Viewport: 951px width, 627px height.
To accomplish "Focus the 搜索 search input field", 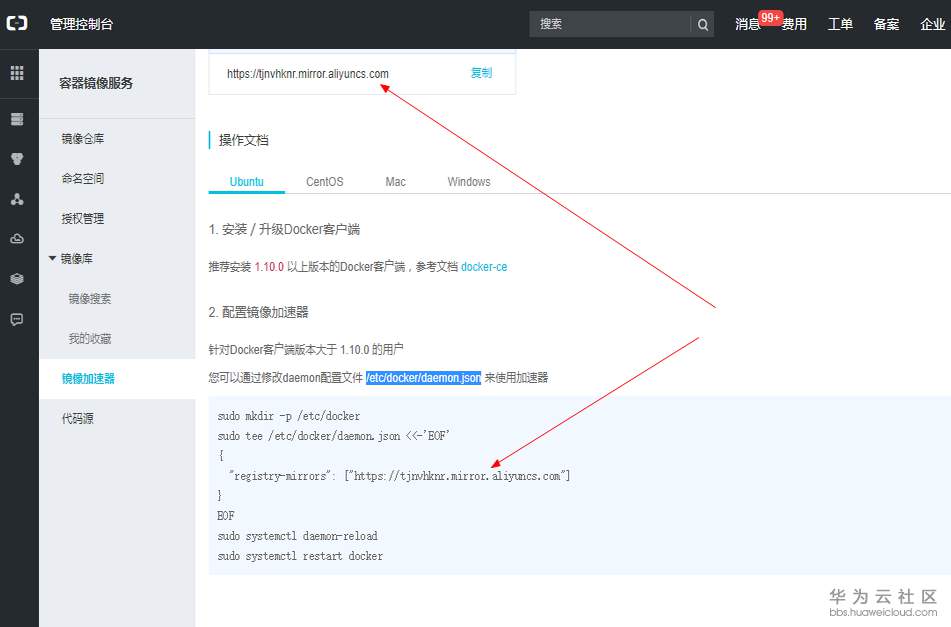I will [x=610, y=24].
